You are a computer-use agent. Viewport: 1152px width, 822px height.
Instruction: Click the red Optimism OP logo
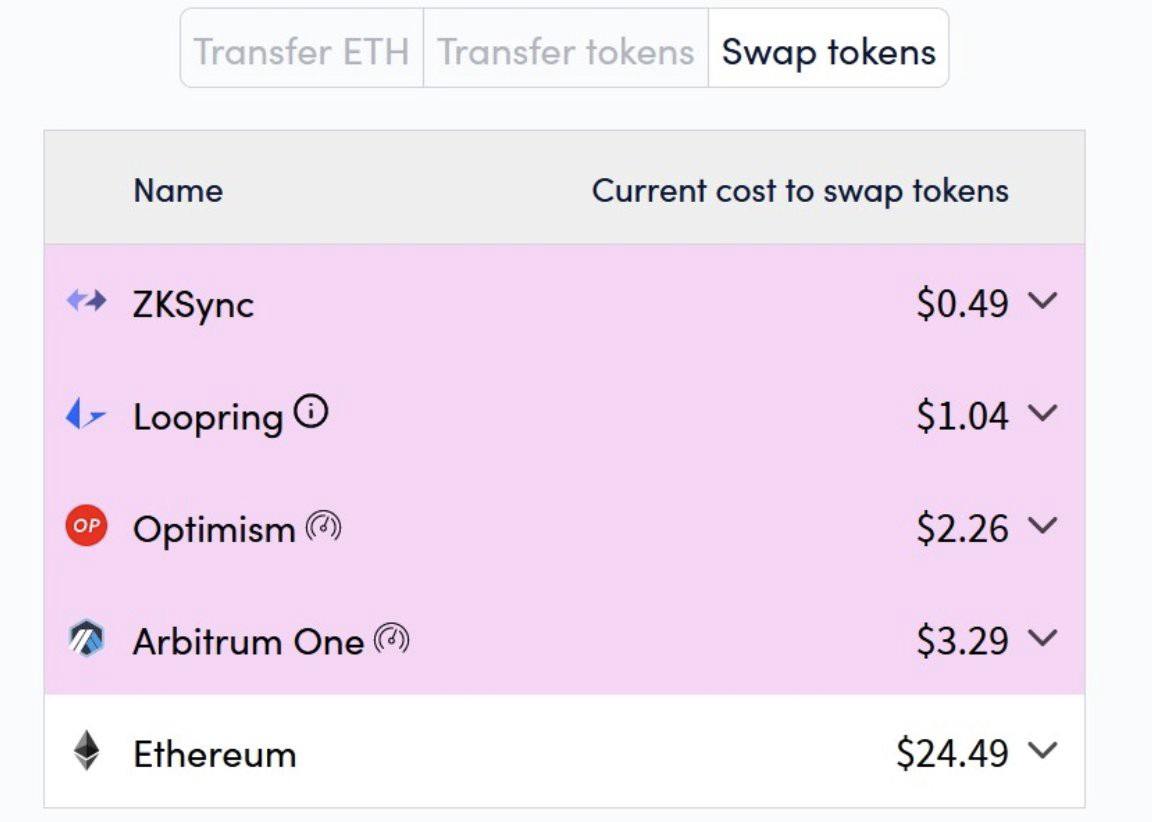click(x=87, y=526)
